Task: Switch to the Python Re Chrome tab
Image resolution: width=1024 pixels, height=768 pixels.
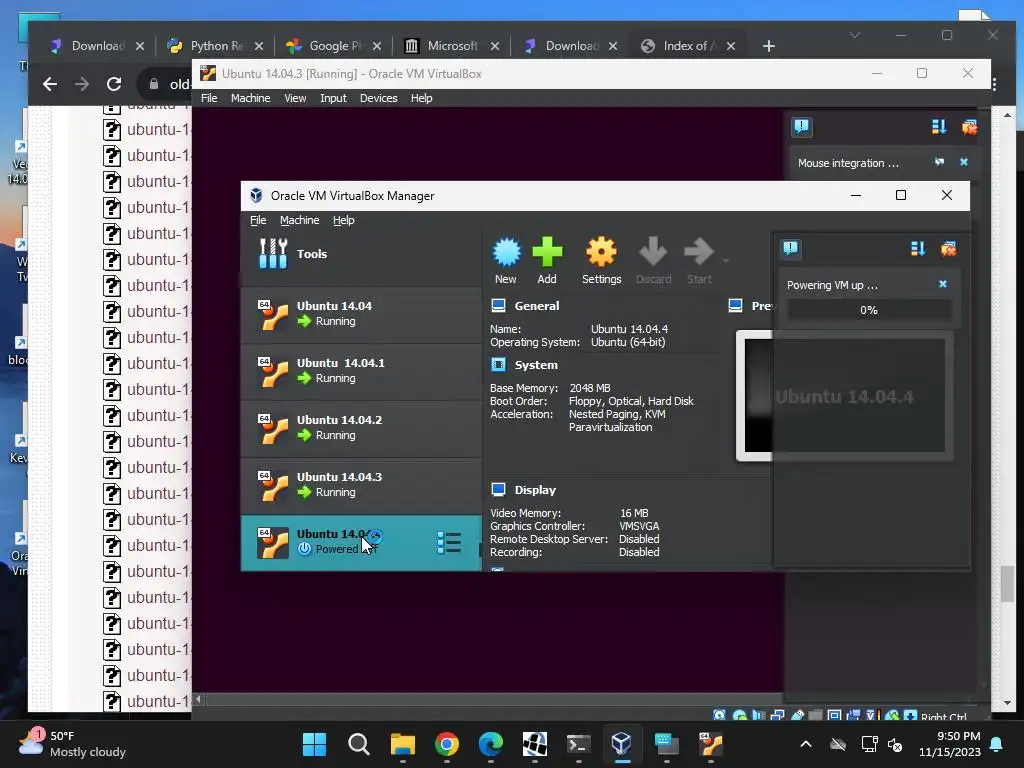Action: click(217, 46)
